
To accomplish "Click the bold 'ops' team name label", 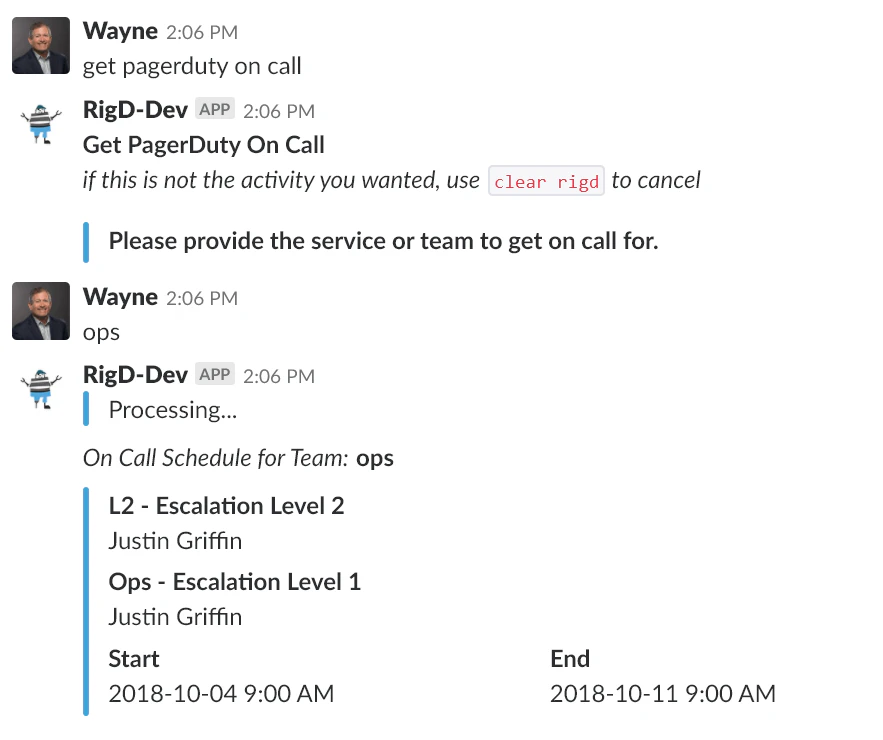I will click(x=375, y=458).
